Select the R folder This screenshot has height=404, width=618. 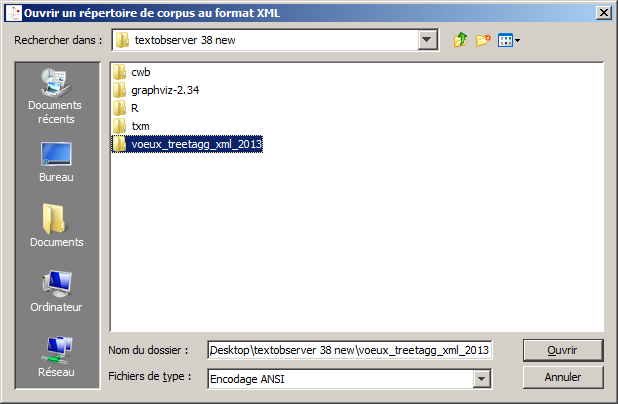125,108
